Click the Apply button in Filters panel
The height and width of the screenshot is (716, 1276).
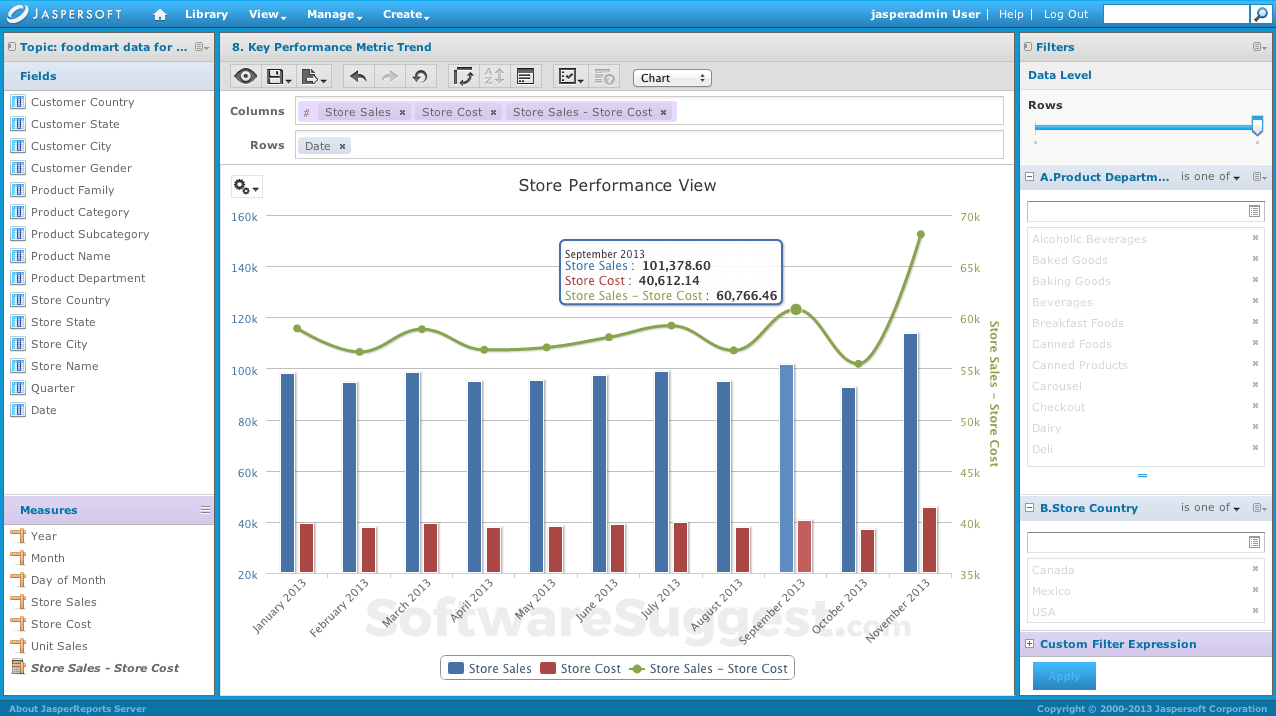tap(1063, 676)
